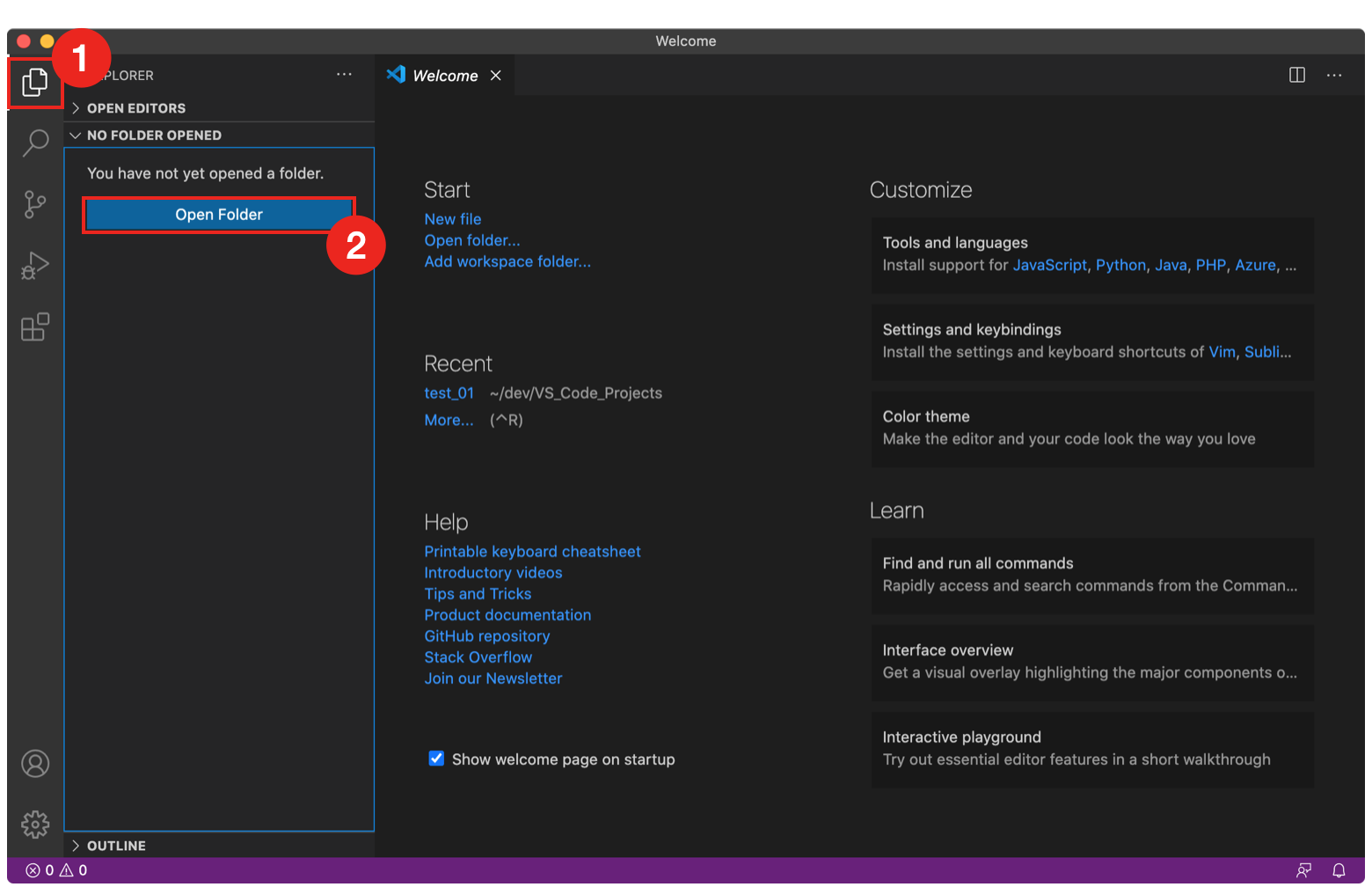Install PHP language support link
Viewport: 1372px width, 887px height.
tap(1211, 265)
